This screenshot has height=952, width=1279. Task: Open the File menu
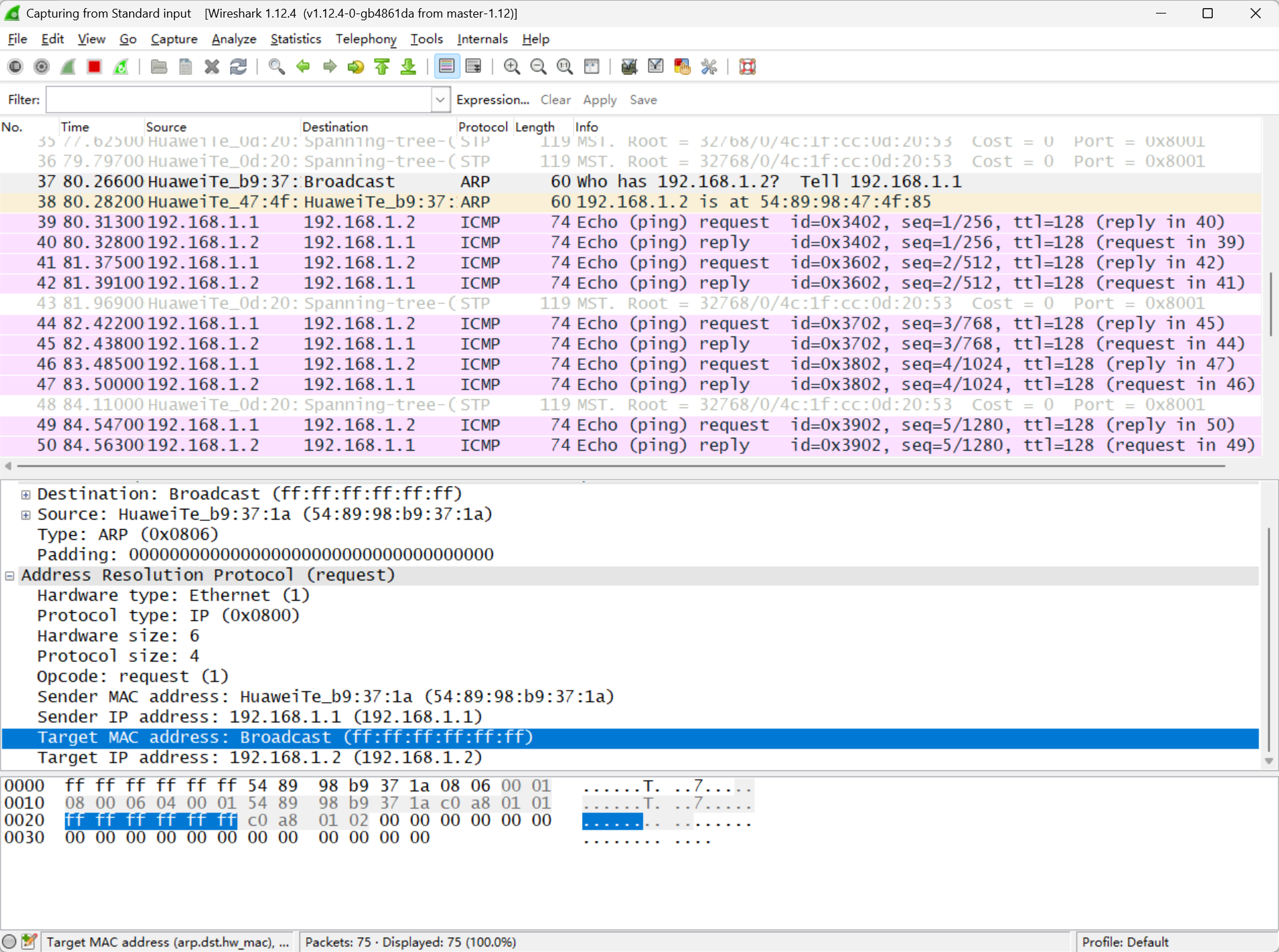[x=18, y=39]
